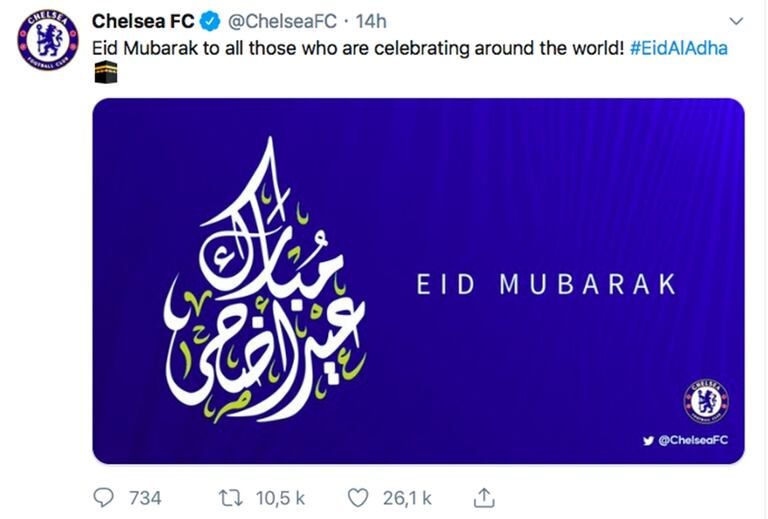This screenshot has width=768, height=519.
Task: Click the 14h timestamp
Action: click(x=370, y=21)
